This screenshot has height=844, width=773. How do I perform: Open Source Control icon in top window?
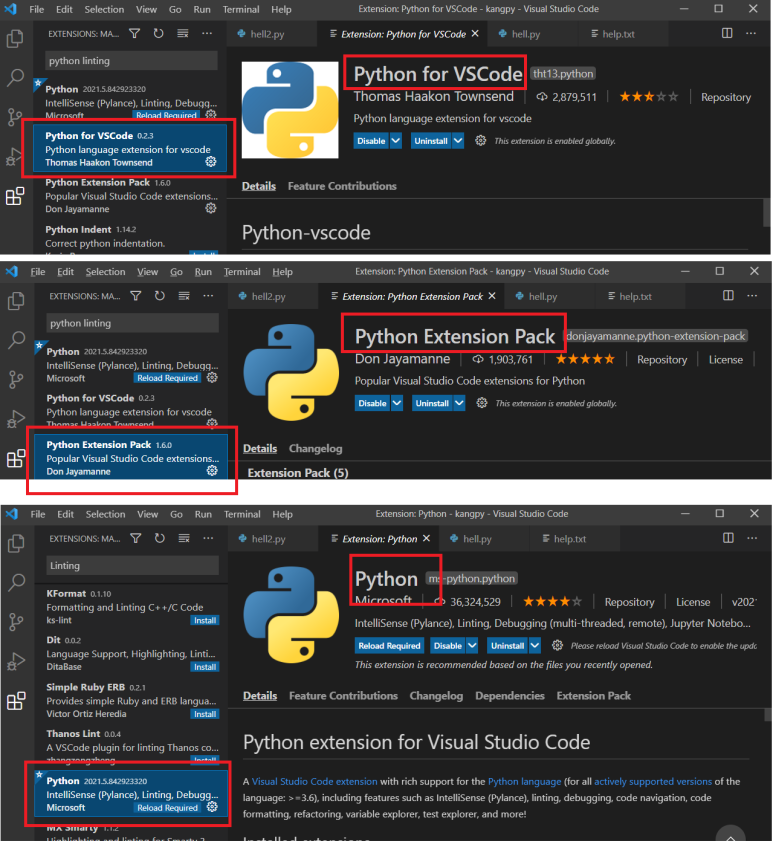(15, 116)
